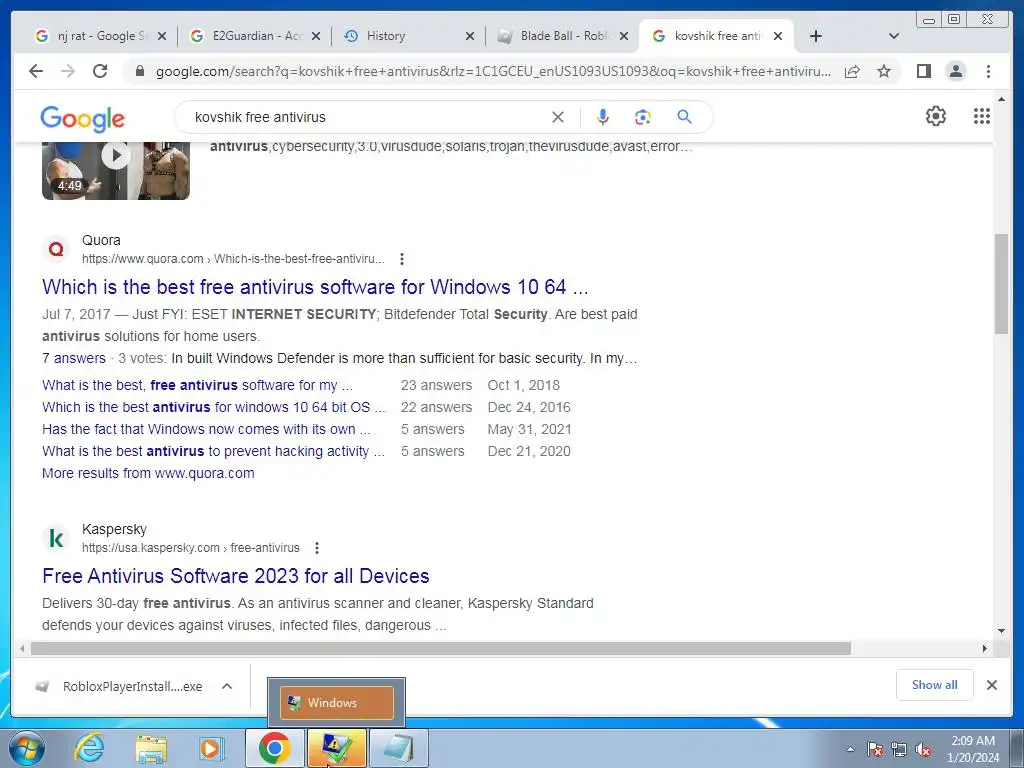Reload the current page

point(100,71)
